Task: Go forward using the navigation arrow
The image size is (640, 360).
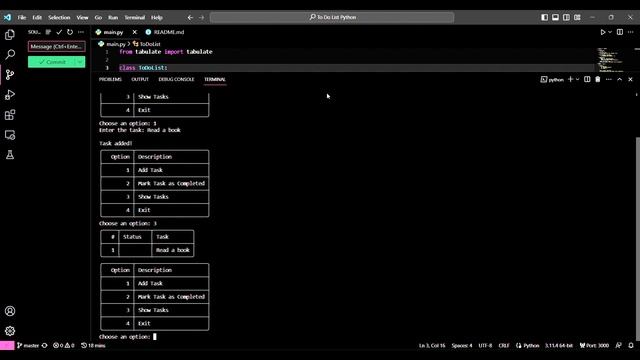Action: tap(202, 18)
